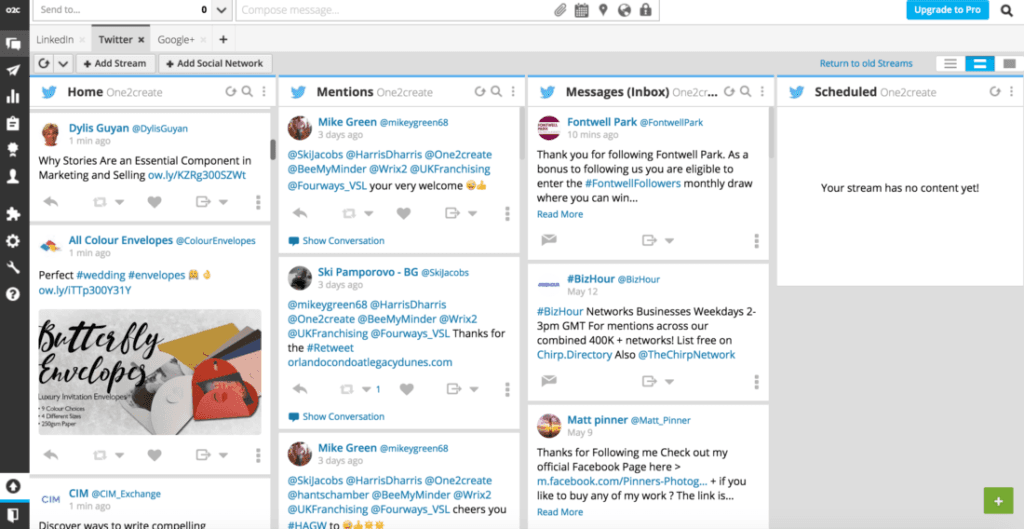
Task: Open Assignments clipboard icon in sidebar
Action: [13, 123]
